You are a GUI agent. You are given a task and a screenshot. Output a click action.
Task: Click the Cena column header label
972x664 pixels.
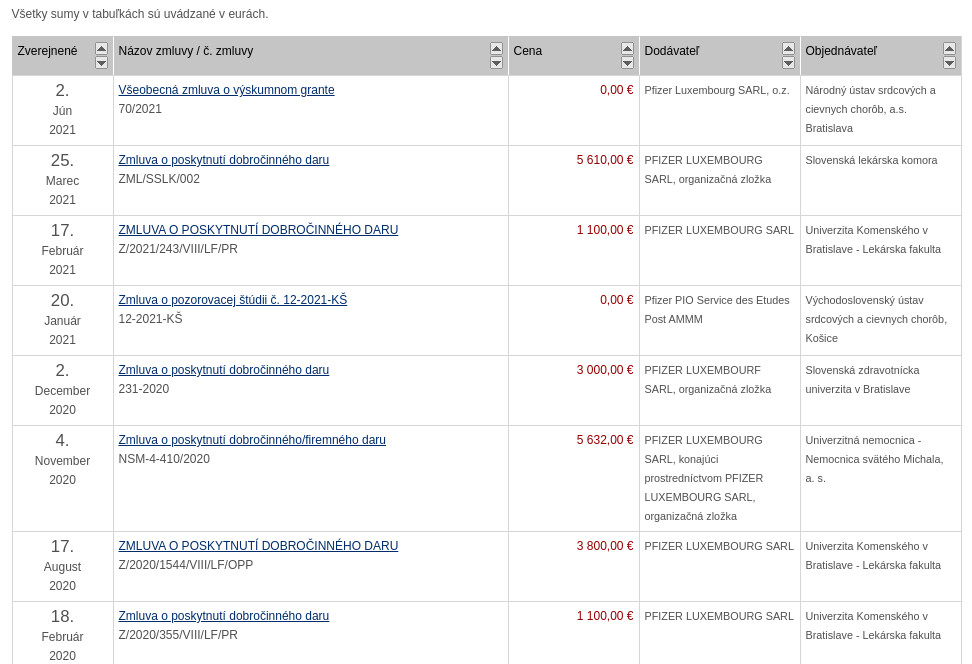[527, 51]
